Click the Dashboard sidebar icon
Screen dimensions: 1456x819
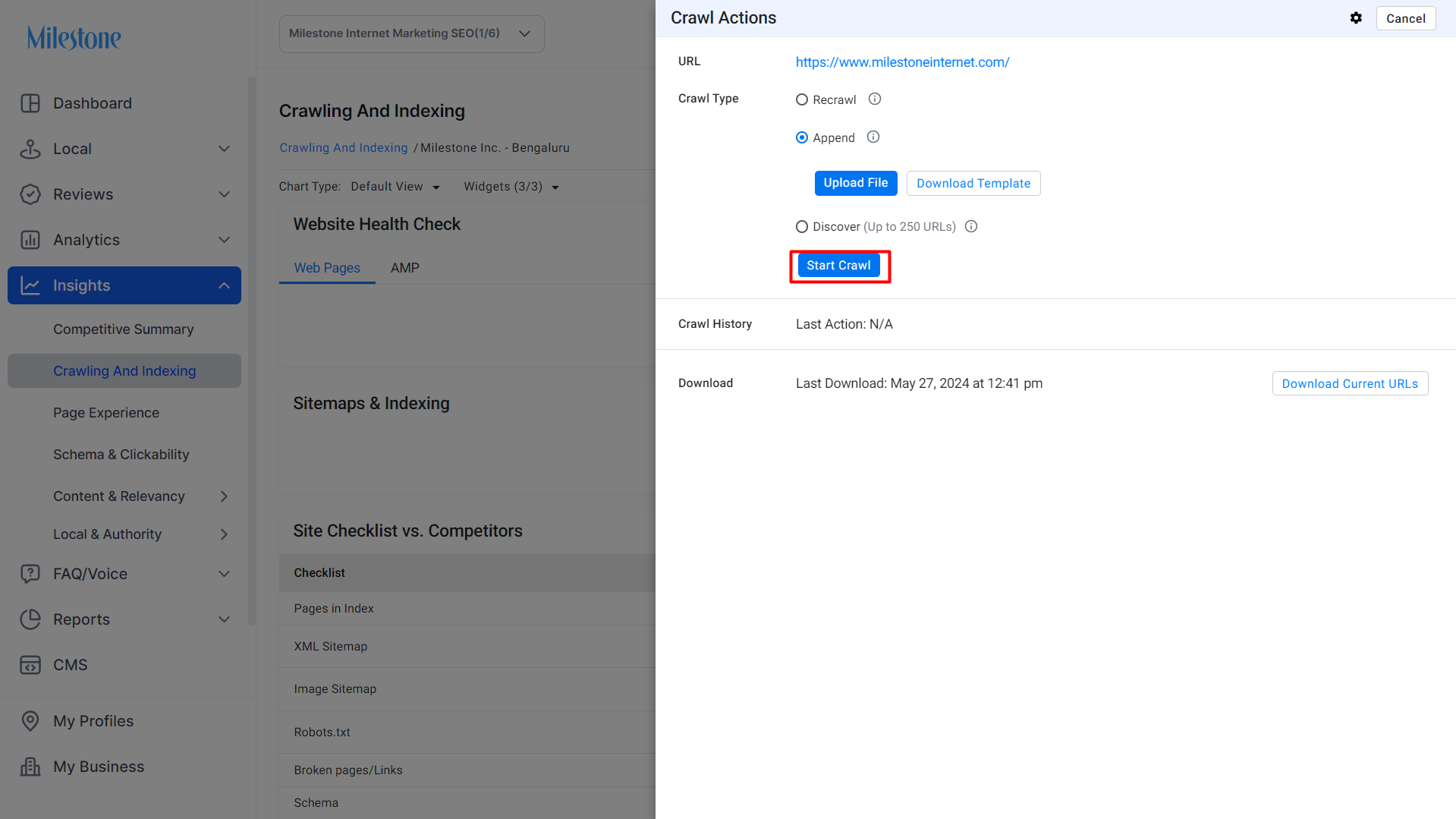(x=30, y=103)
